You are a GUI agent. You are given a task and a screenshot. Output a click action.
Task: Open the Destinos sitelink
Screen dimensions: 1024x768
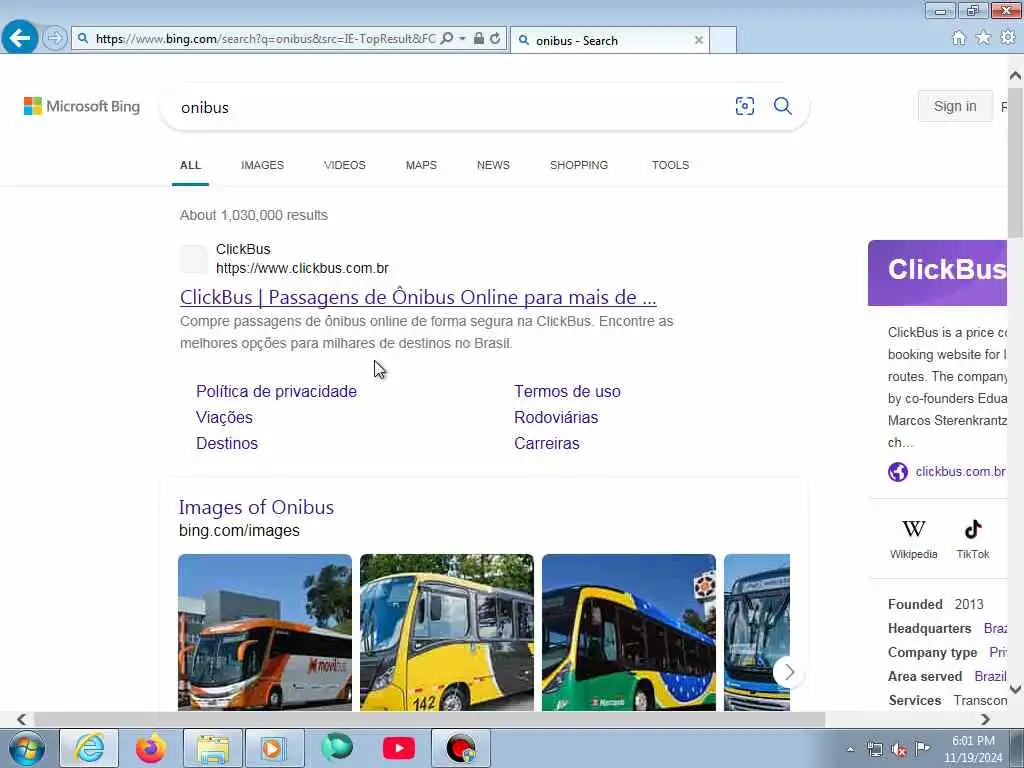click(227, 443)
